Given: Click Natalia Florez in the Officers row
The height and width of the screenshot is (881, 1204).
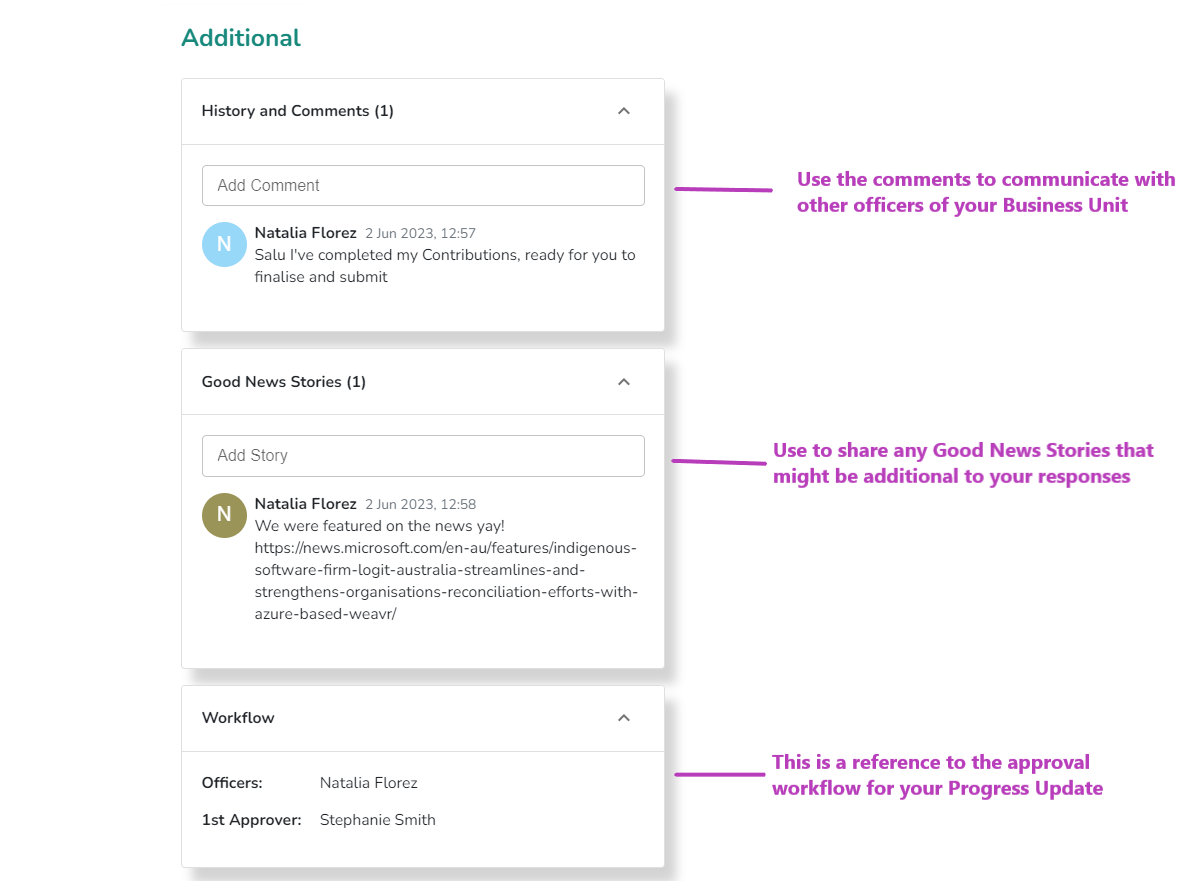Looking at the screenshot, I should 369,783.
